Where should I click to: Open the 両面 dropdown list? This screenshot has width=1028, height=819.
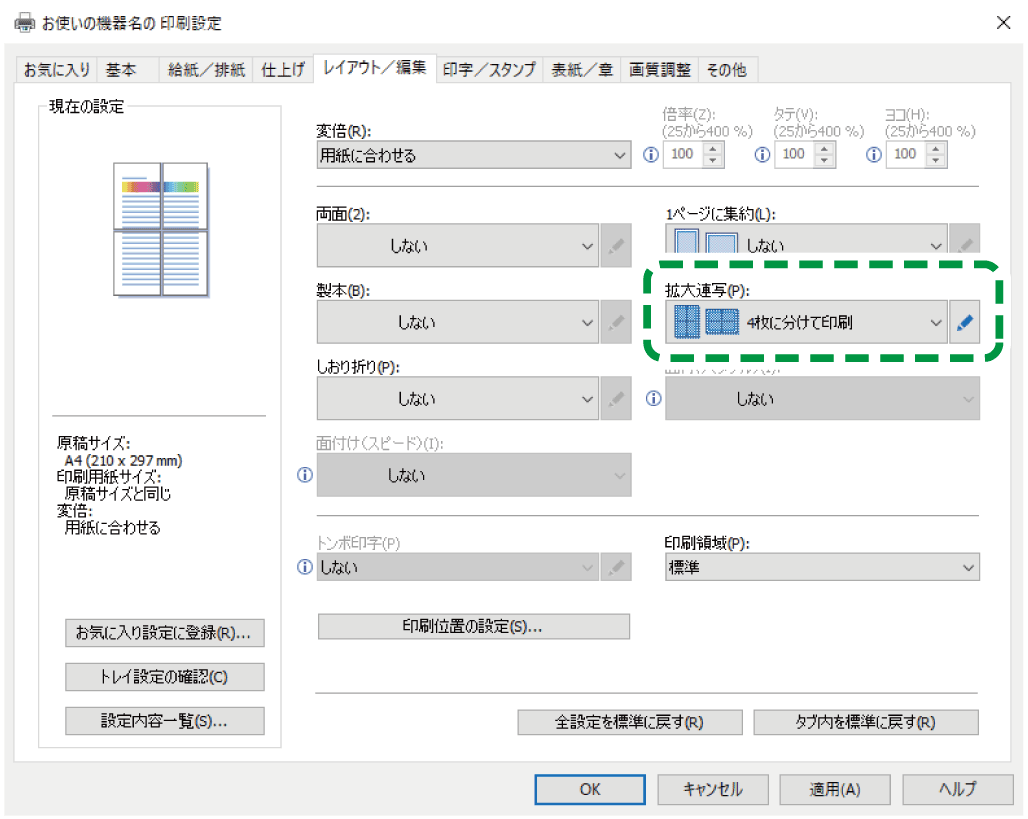[x=458, y=246]
